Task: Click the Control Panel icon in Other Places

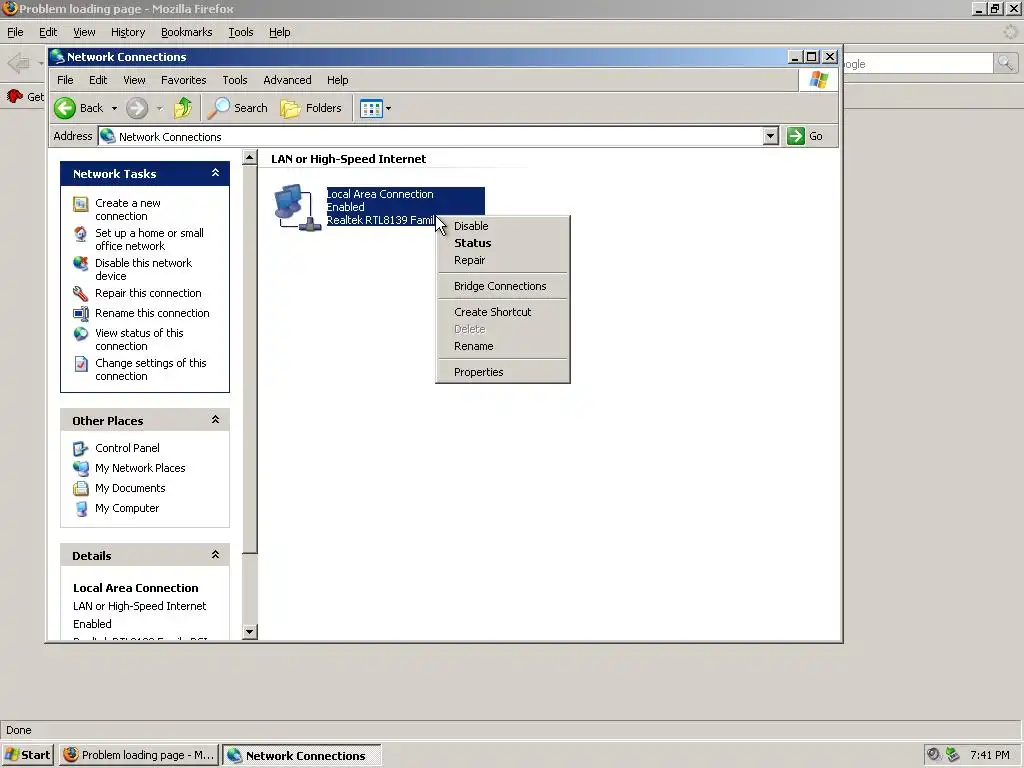Action: point(80,449)
